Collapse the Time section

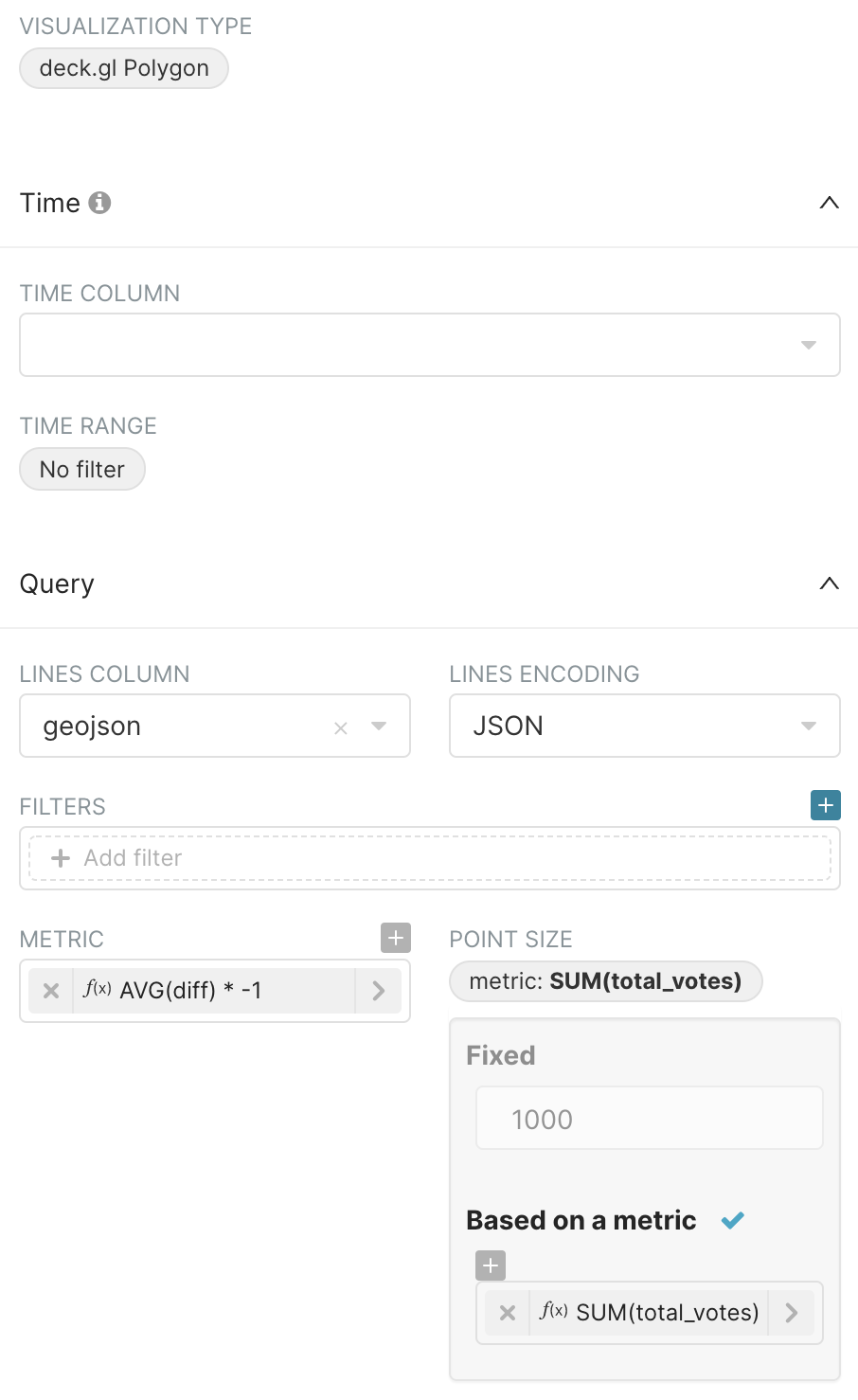829,203
